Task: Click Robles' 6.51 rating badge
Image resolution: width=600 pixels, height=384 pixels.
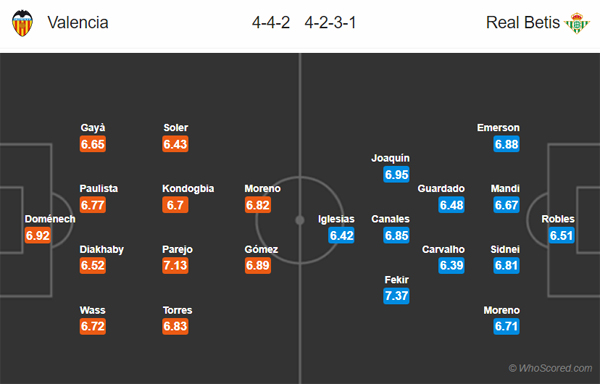Action: [x=561, y=235]
